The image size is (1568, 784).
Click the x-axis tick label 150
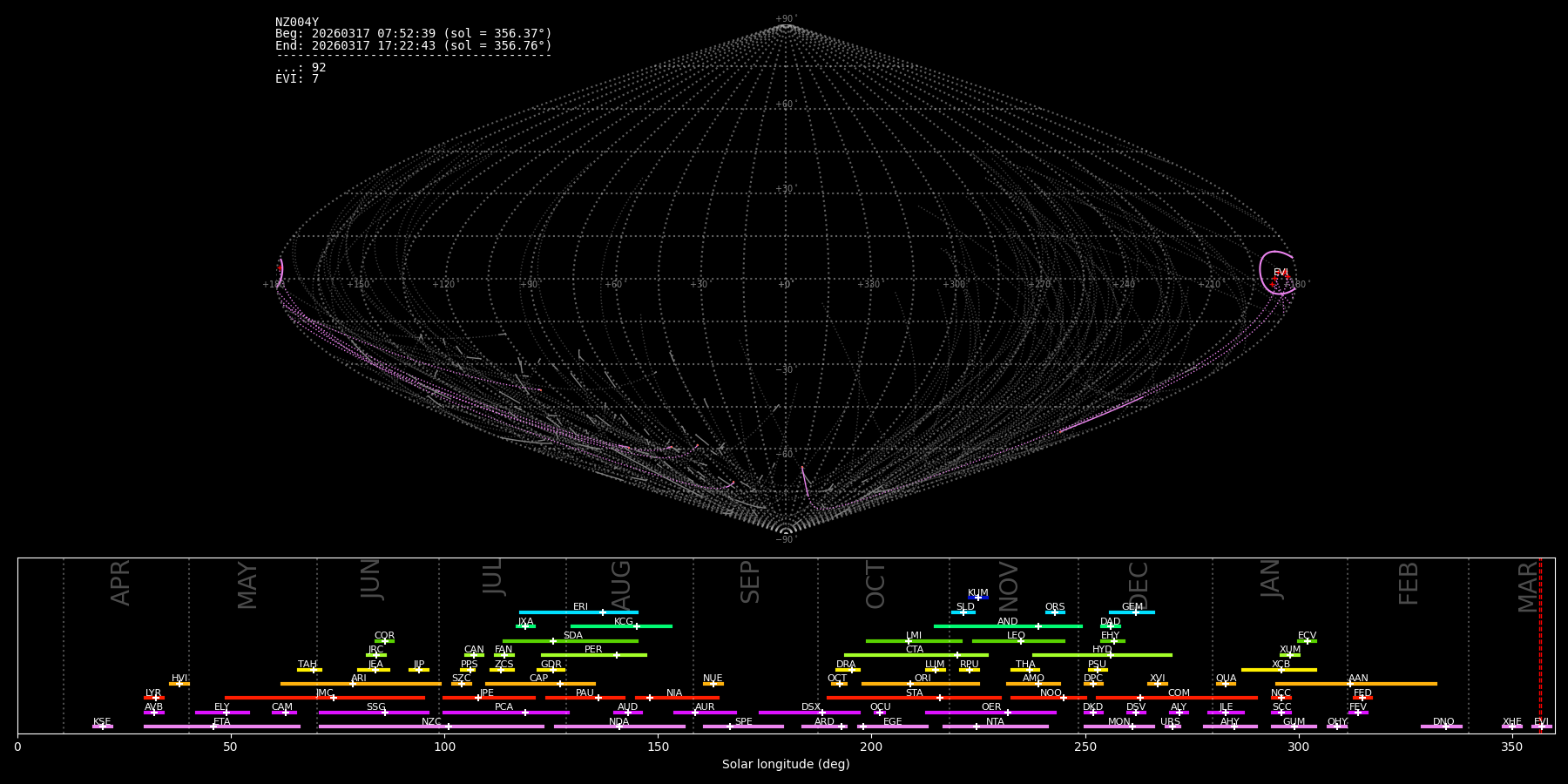[658, 747]
